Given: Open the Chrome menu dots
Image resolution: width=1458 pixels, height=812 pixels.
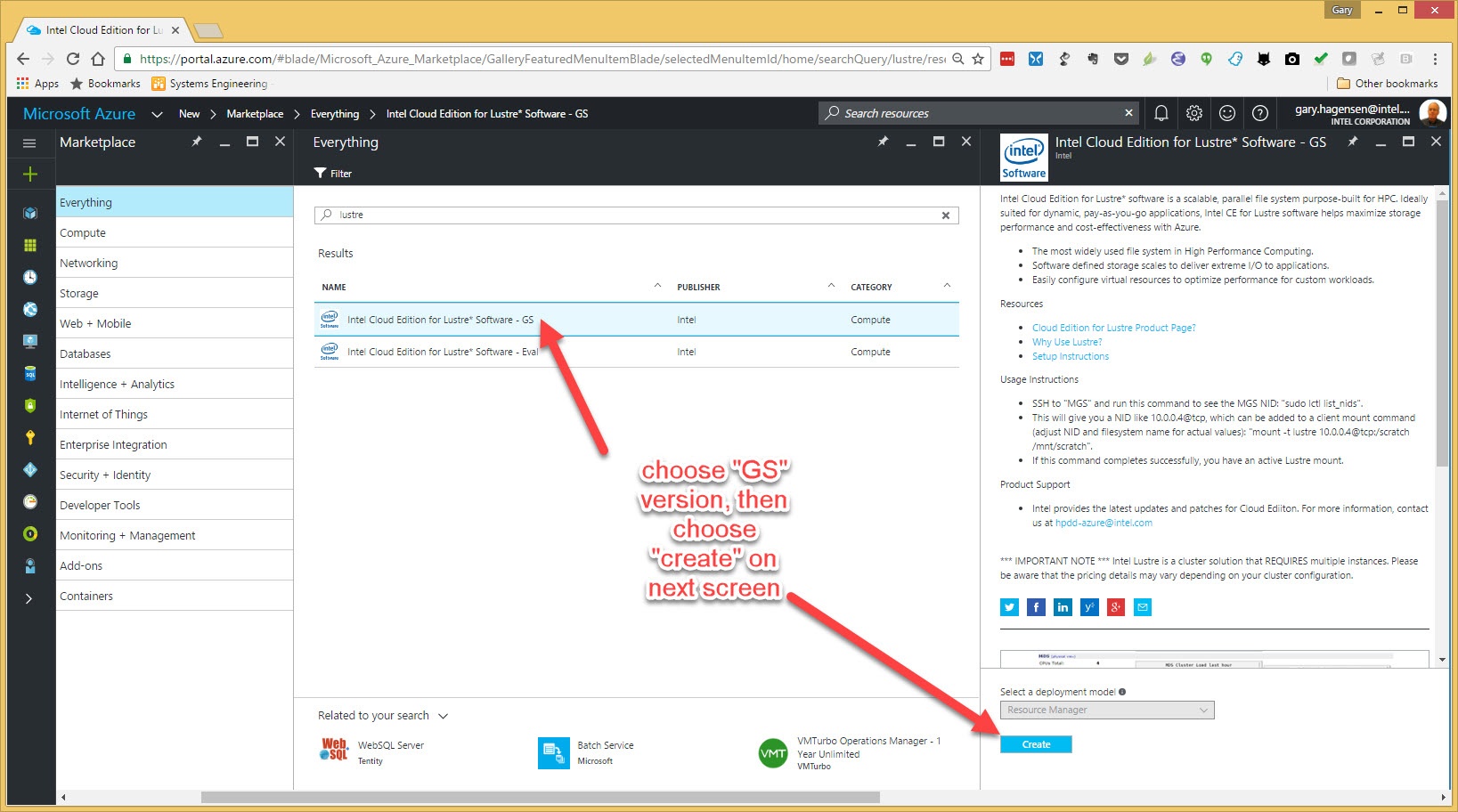Looking at the screenshot, I should pyautogui.click(x=1435, y=59).
